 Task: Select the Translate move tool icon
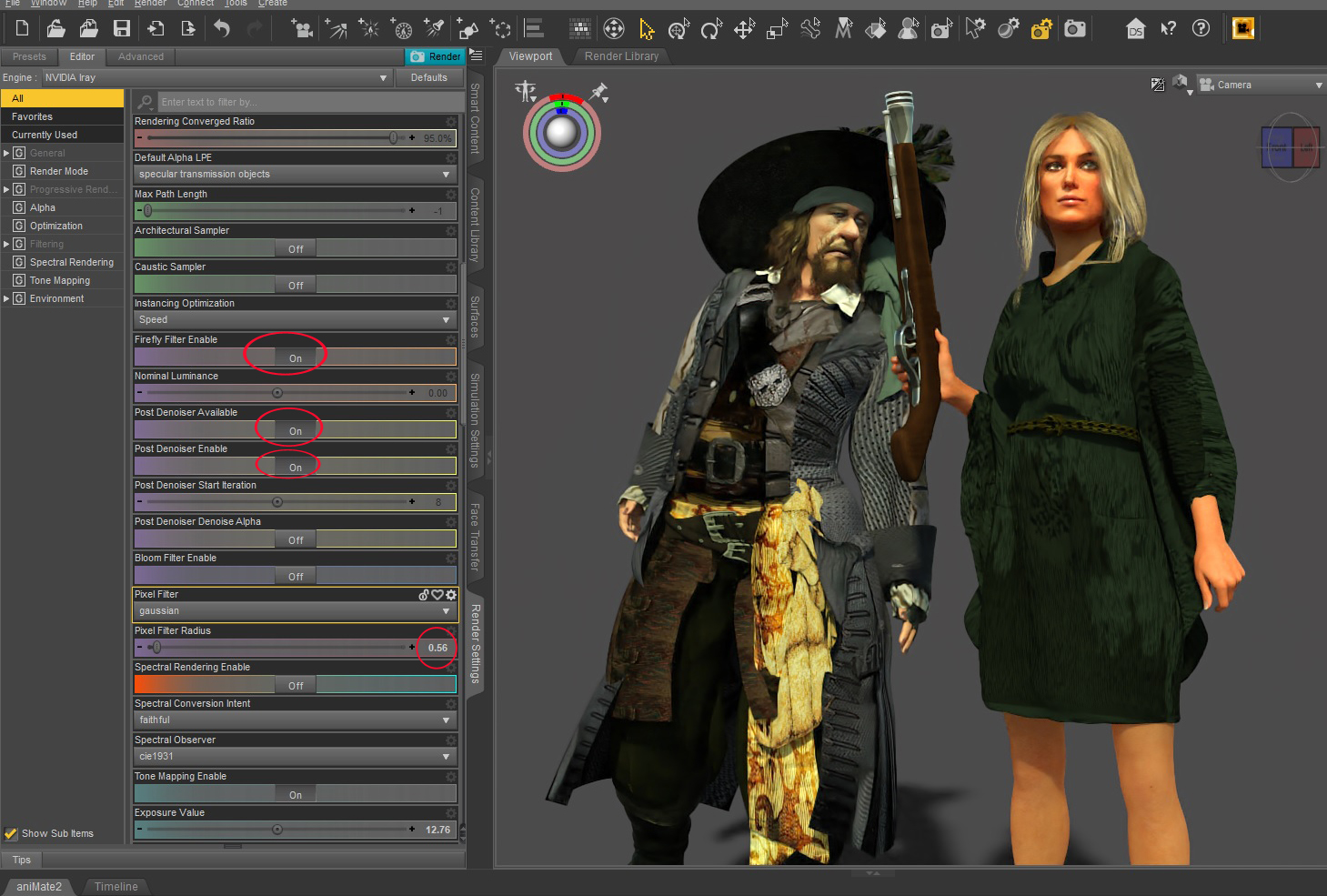(744, 30)
